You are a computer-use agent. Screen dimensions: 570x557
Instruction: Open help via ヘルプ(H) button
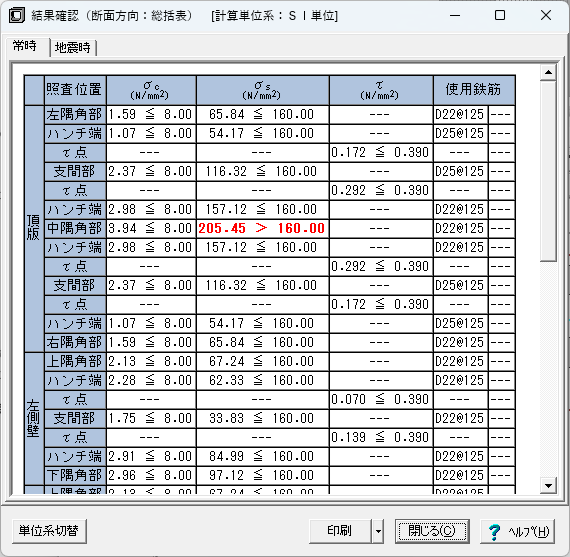point(517,531)
